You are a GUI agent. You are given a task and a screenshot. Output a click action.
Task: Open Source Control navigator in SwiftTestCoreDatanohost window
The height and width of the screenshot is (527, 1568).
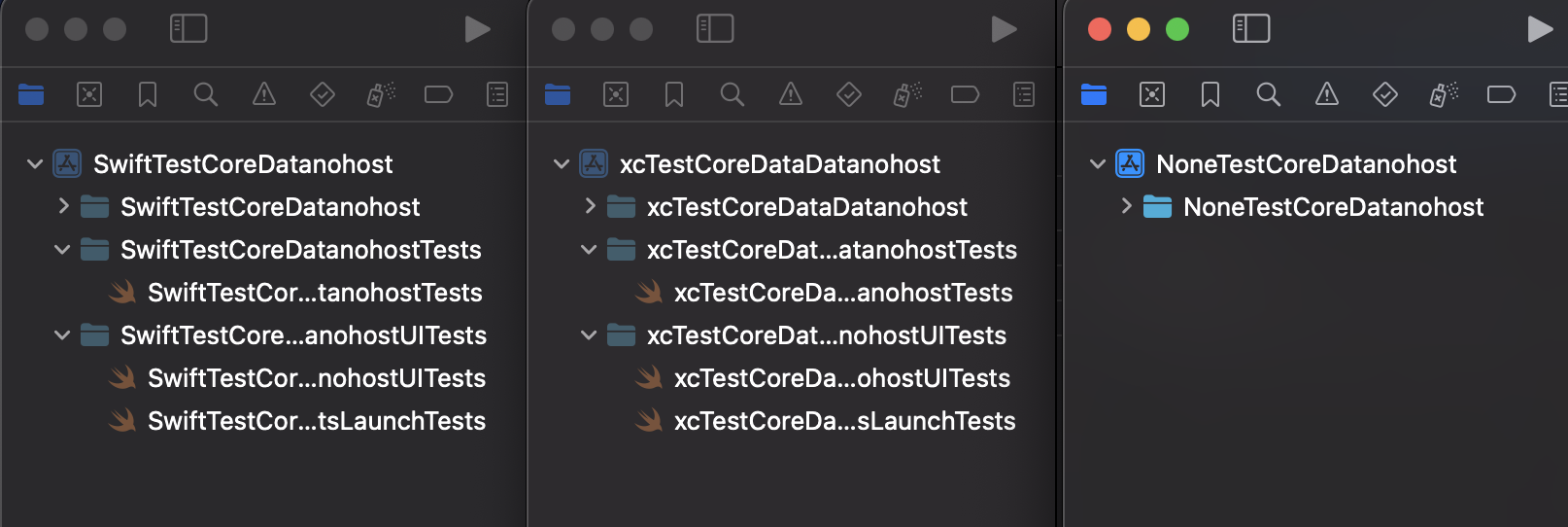89,94
